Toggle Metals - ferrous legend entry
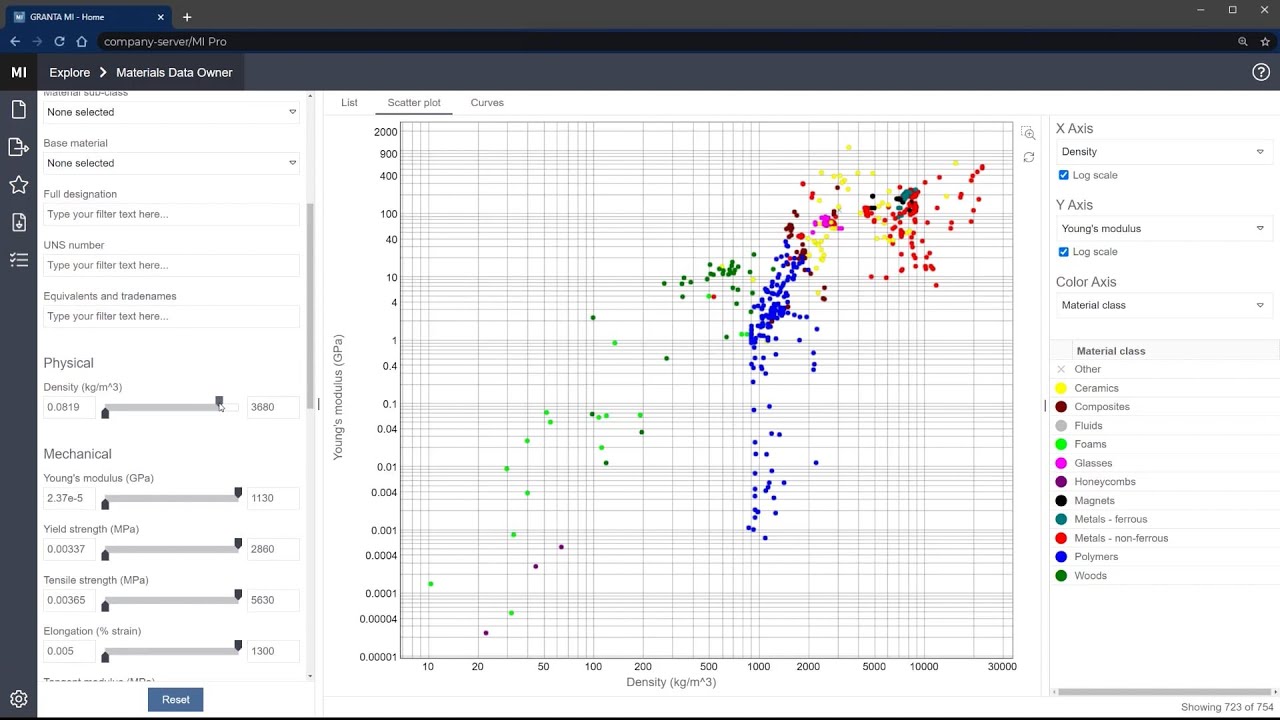1280x720 pixels. [x=1110, y=519]
